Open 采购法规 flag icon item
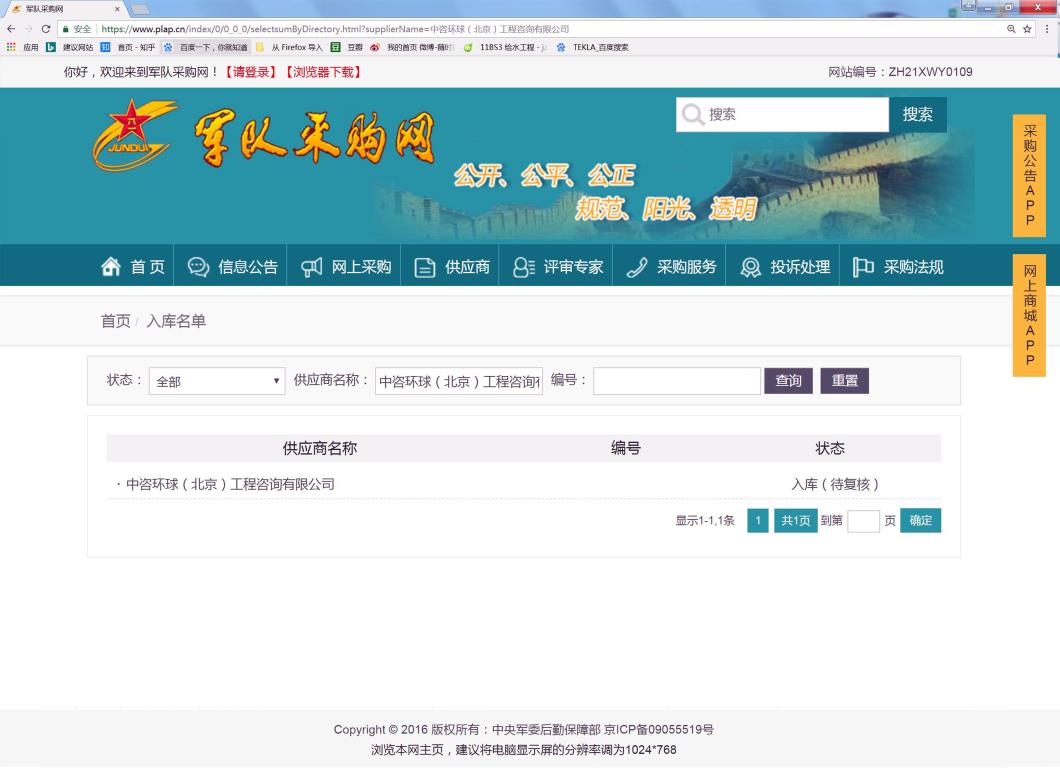 (x=897, y=267)
